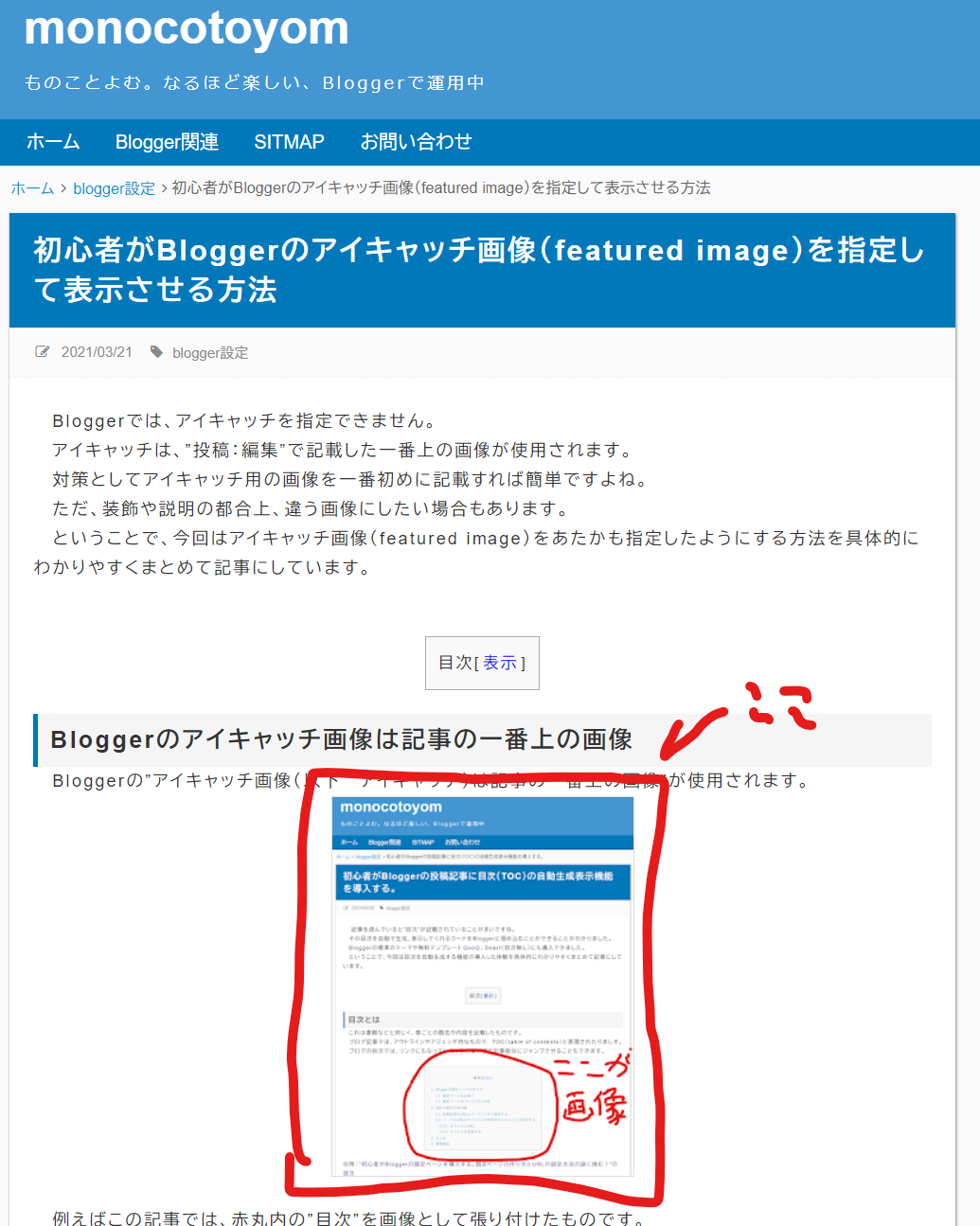The height and width of the screenshot is (1226, 980).
Task: Show the table of contents via 表示
Action: (x=500, y=663)
